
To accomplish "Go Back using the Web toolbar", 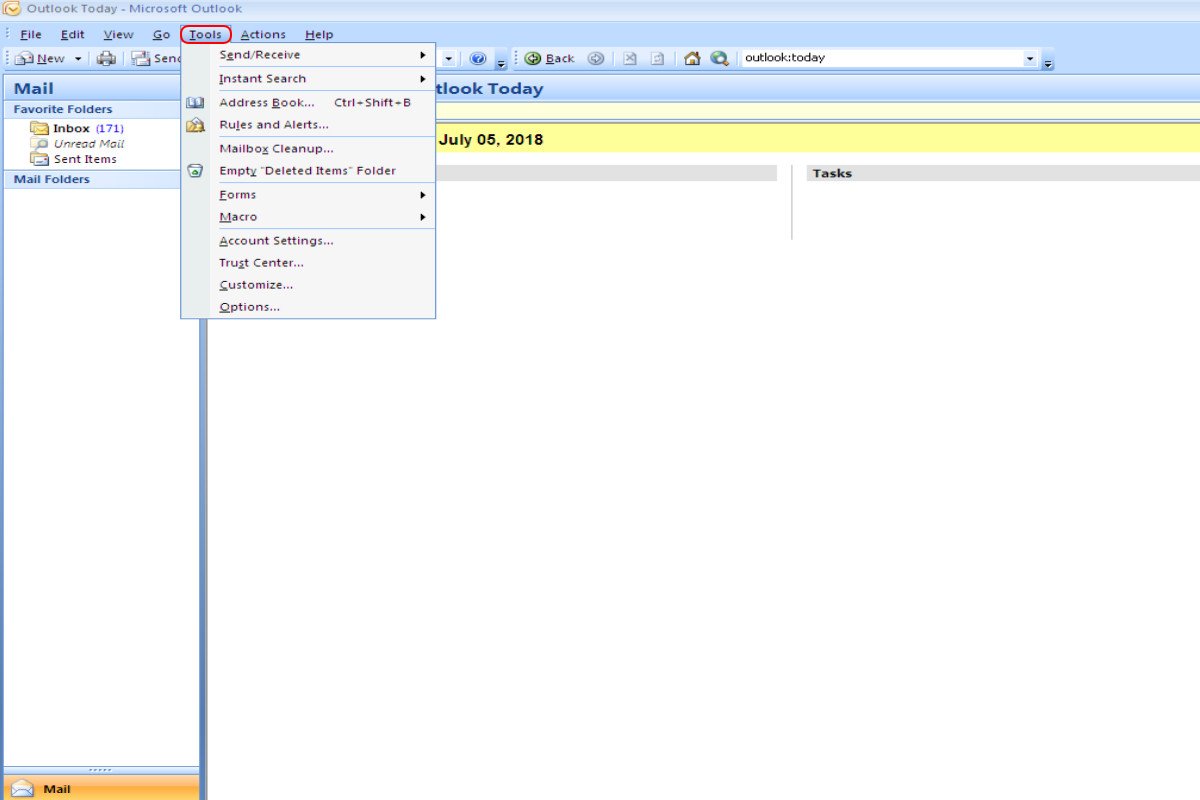I will [x=550, y=59].
